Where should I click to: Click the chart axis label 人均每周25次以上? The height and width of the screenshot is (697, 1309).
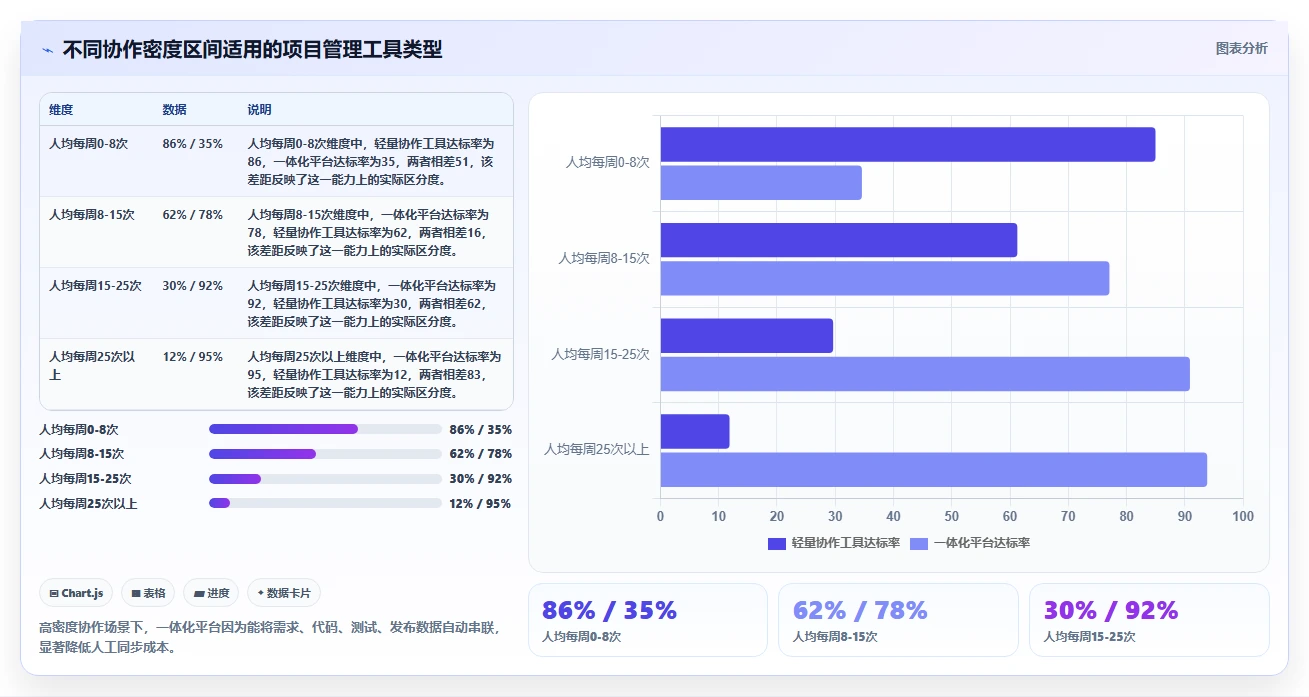point(597,450)
